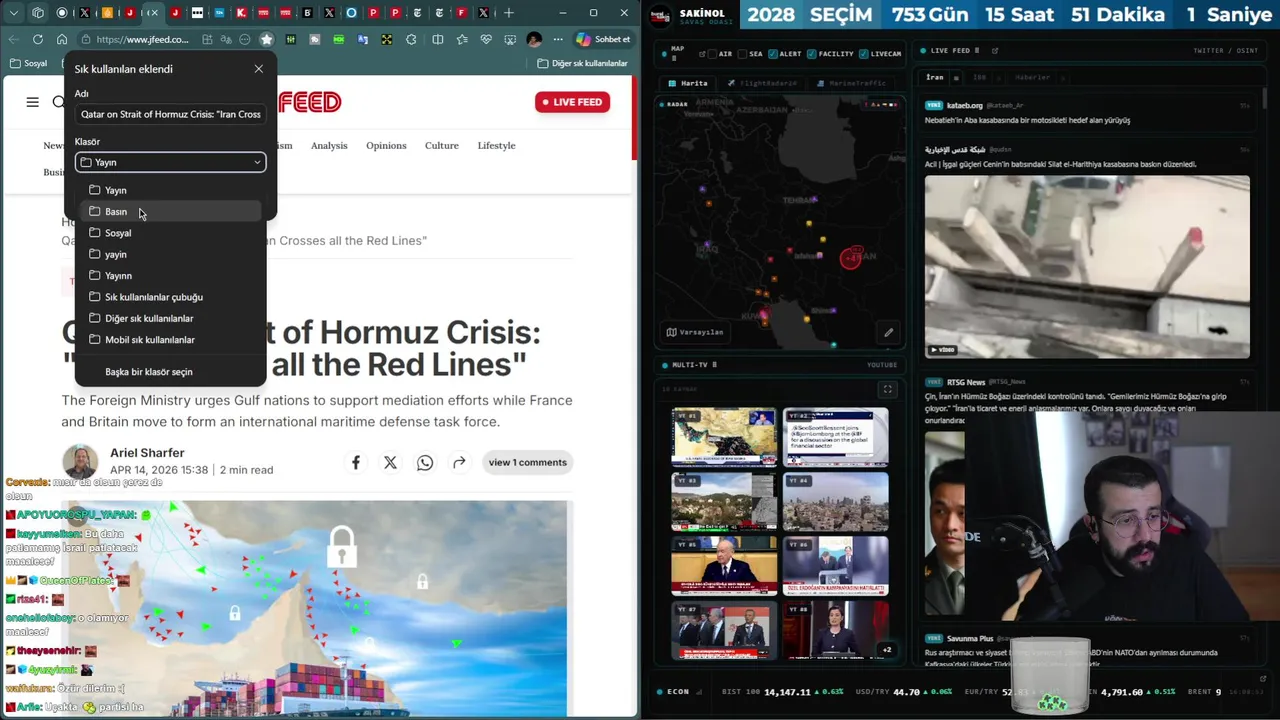Click the browser refresh icon
This screenshot has width=1280, height=720.
pyautogui.click(x=38, y=39)
